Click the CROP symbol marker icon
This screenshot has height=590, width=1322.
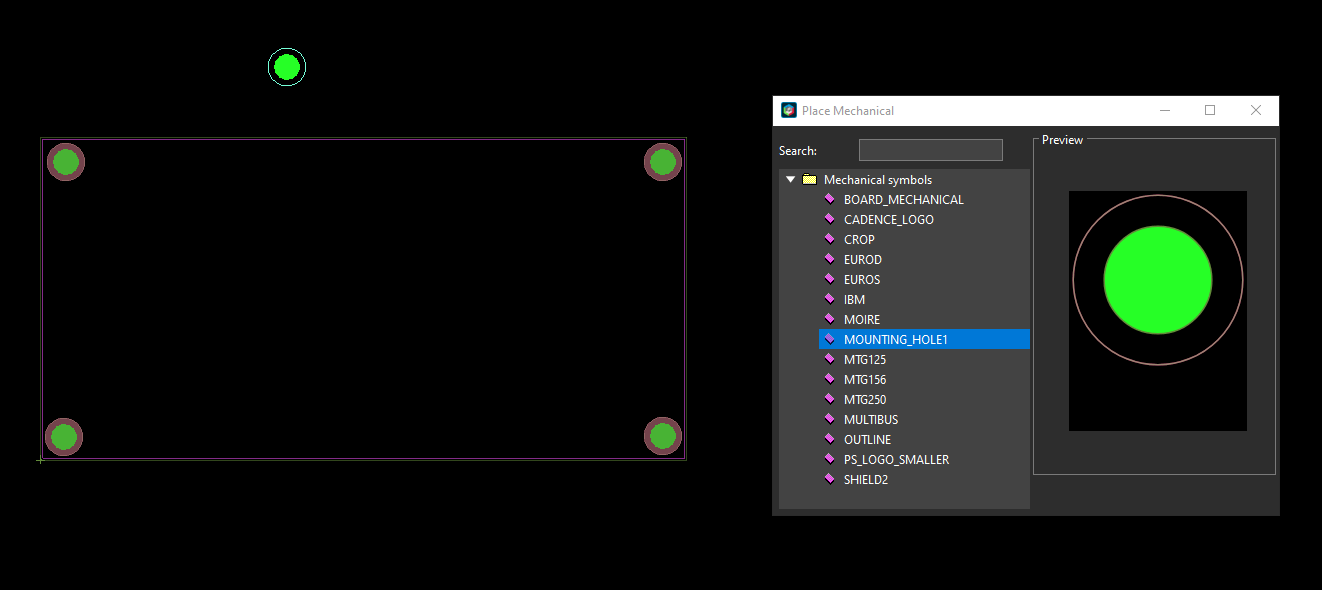coord(830,239)
